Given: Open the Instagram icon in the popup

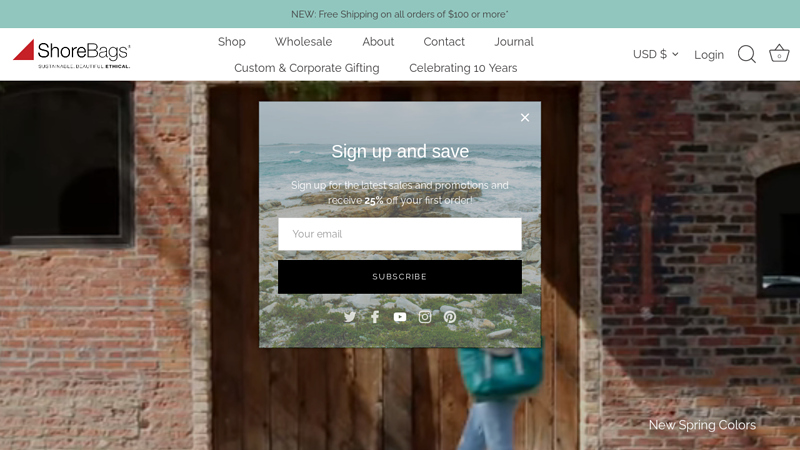Looking at the screenshot, I should pos(425,317).
